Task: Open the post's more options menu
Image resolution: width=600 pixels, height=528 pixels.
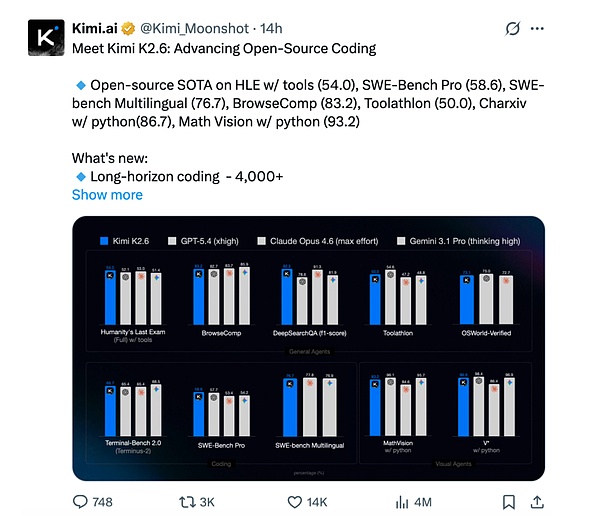Action: click(548, 27)
